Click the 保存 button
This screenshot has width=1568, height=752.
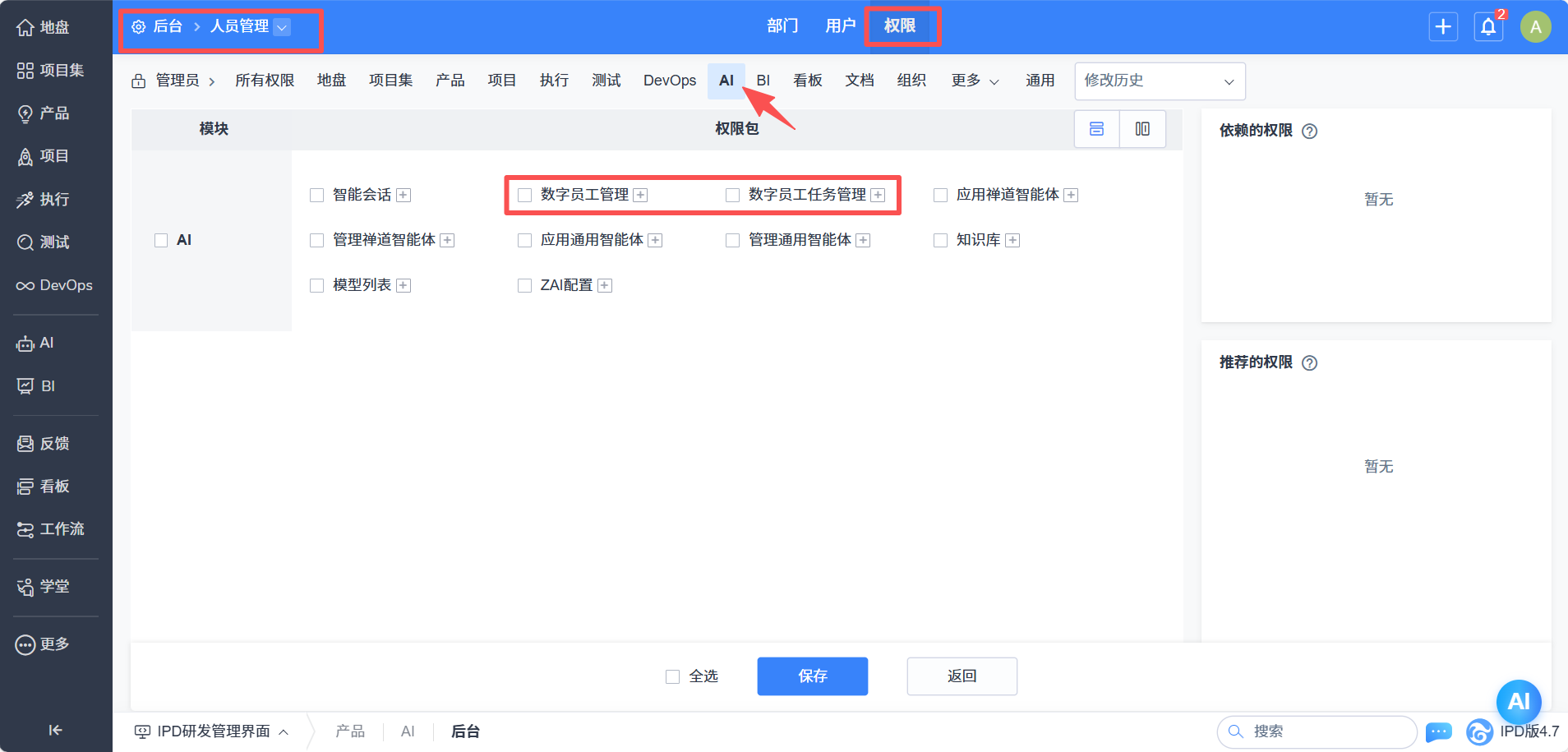pyautogui.click(x=812, y=676)
